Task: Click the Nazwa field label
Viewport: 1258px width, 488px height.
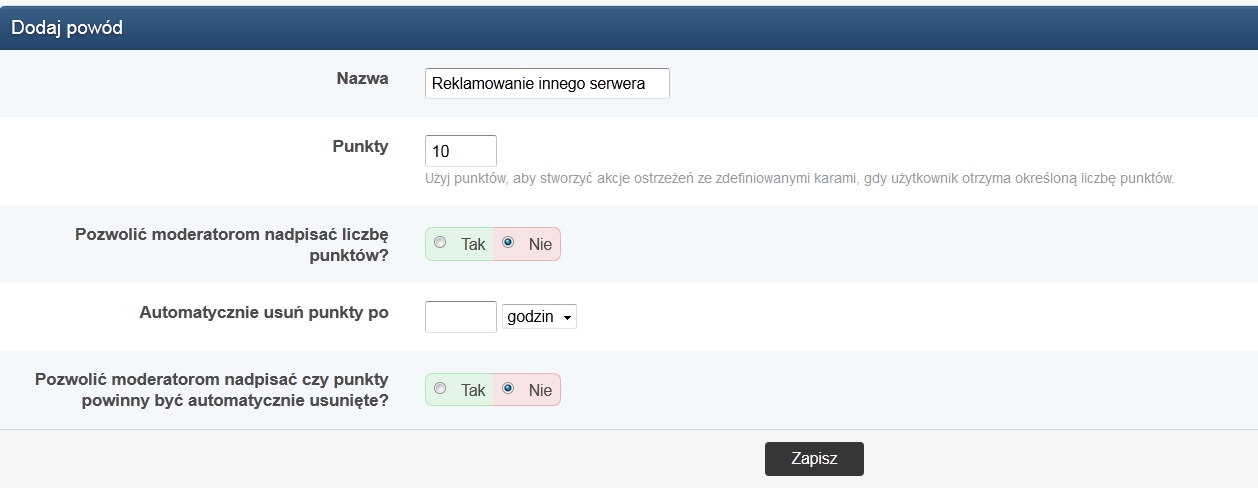Action: click(x=362, y=79)
